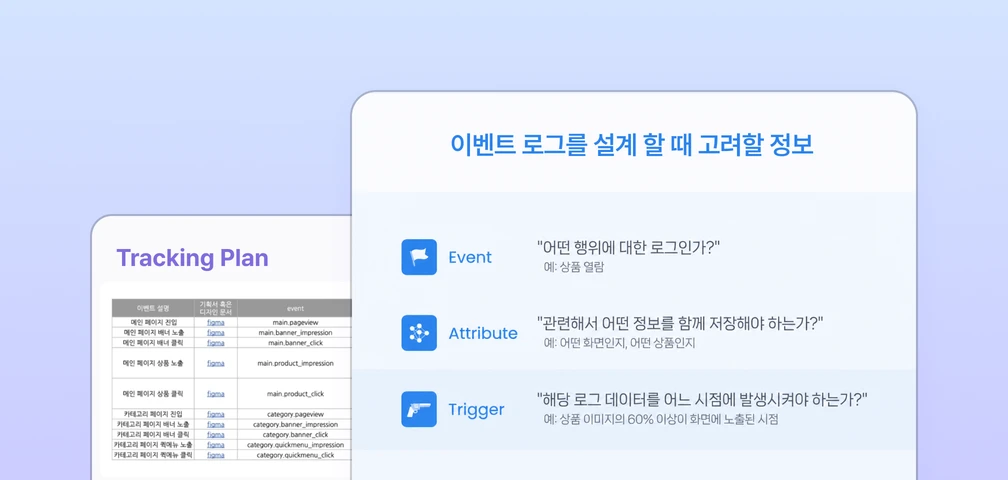Click the 'event' column header
This screenshot has height=480, width=1008.
point(295,308)
